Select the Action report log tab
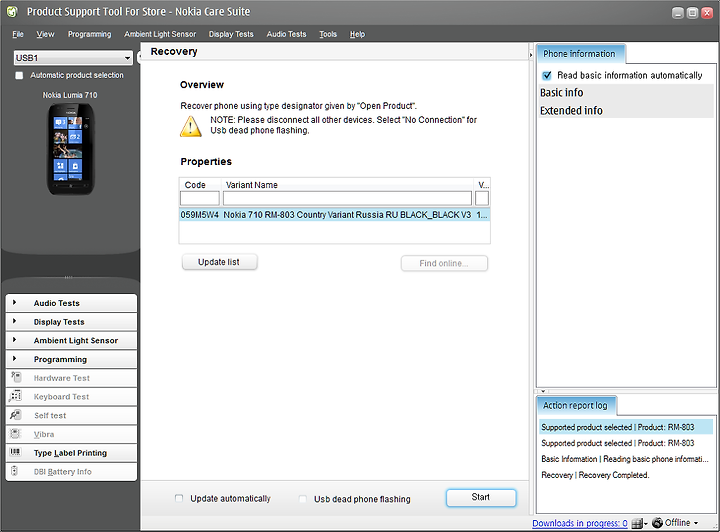 [x=575, y=405]
